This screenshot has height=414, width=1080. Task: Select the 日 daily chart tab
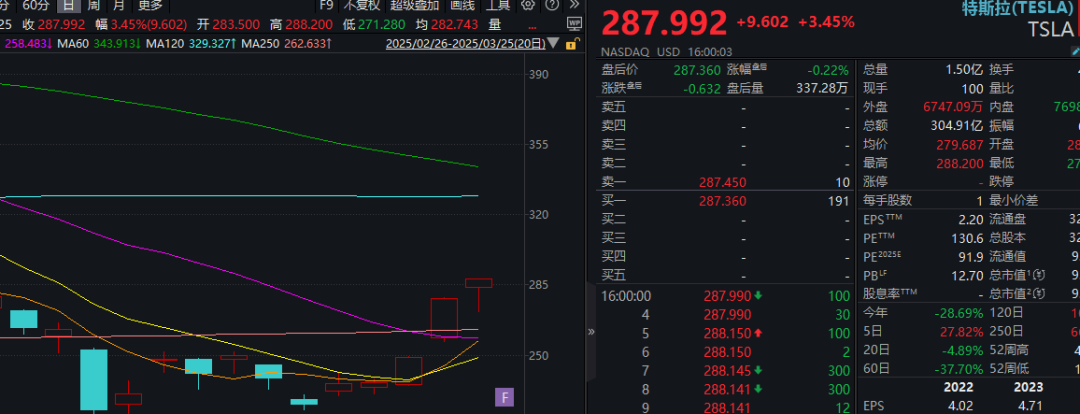pyautogui.click(x=68, y=6)
